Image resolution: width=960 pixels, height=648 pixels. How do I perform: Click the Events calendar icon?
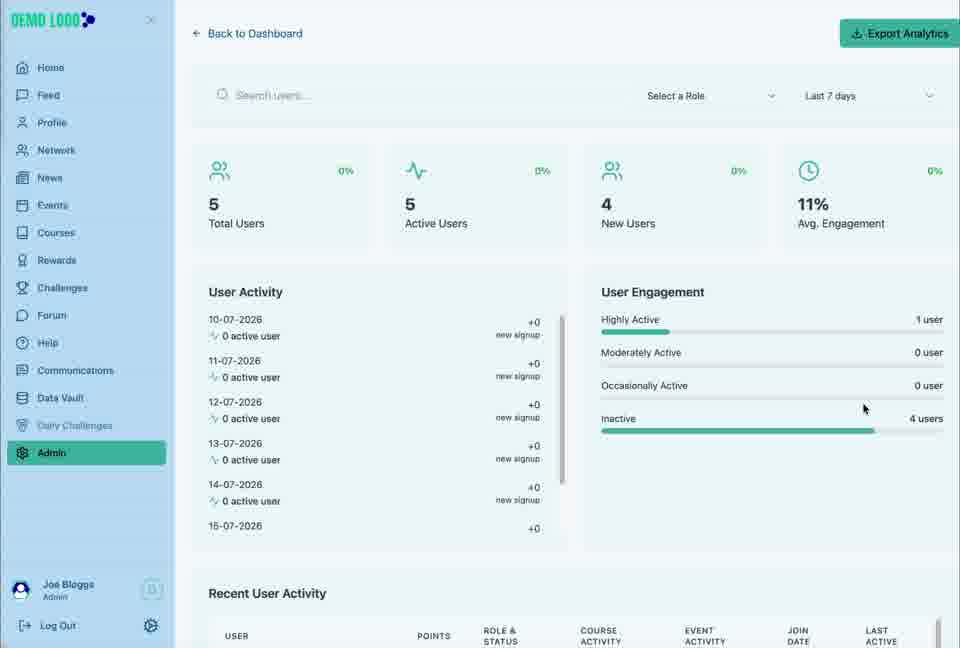(22, 206)
